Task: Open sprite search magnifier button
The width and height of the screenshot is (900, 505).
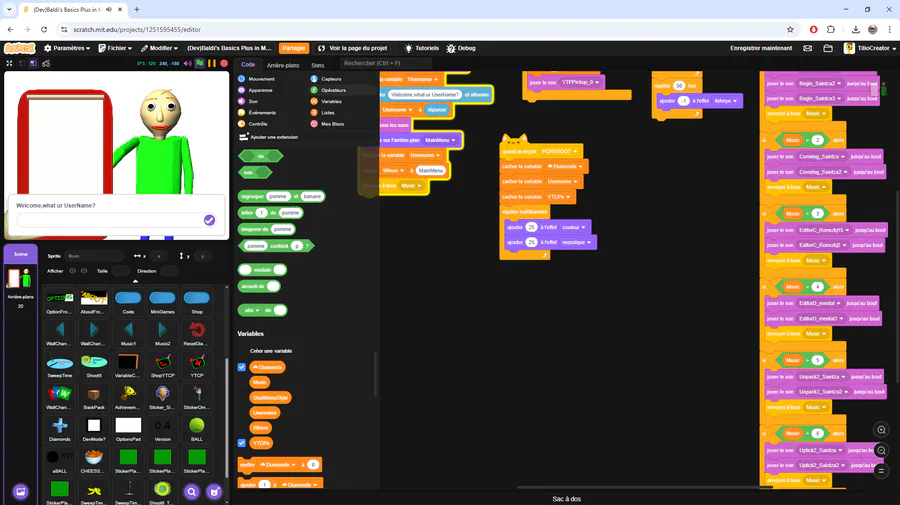Action: [192, 492]
